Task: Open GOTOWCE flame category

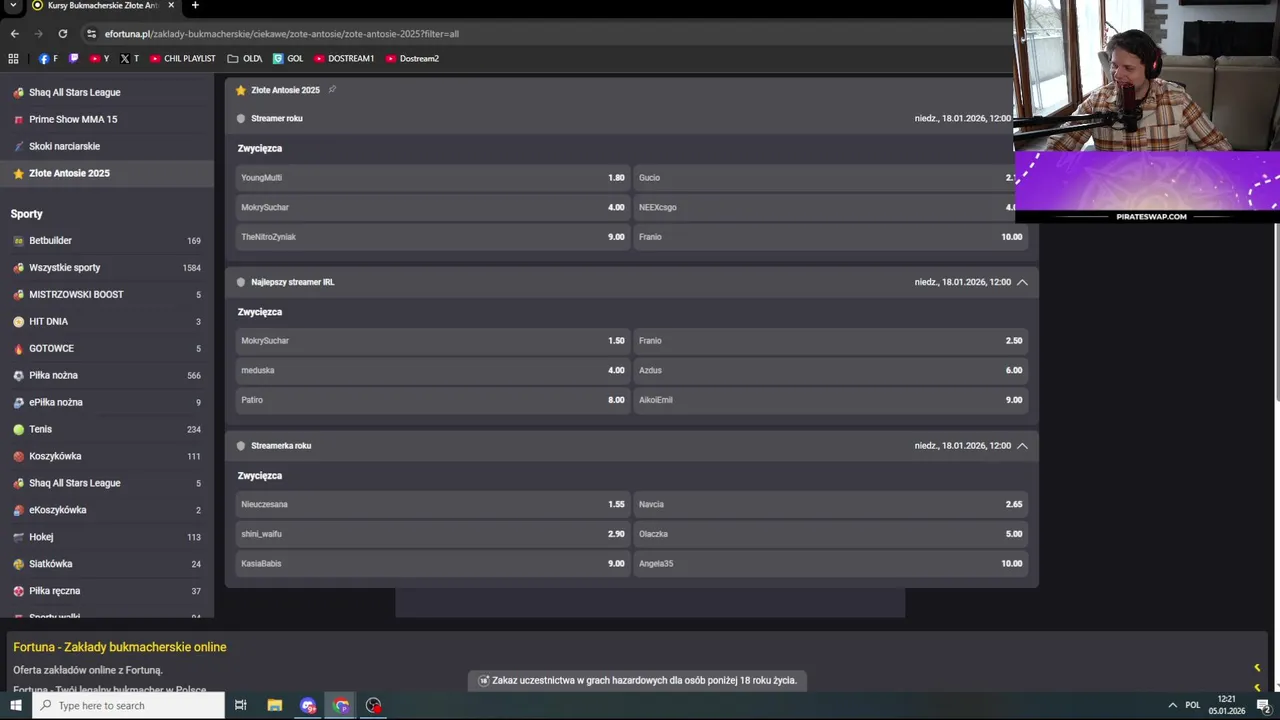Action: (x=107, y=348)
